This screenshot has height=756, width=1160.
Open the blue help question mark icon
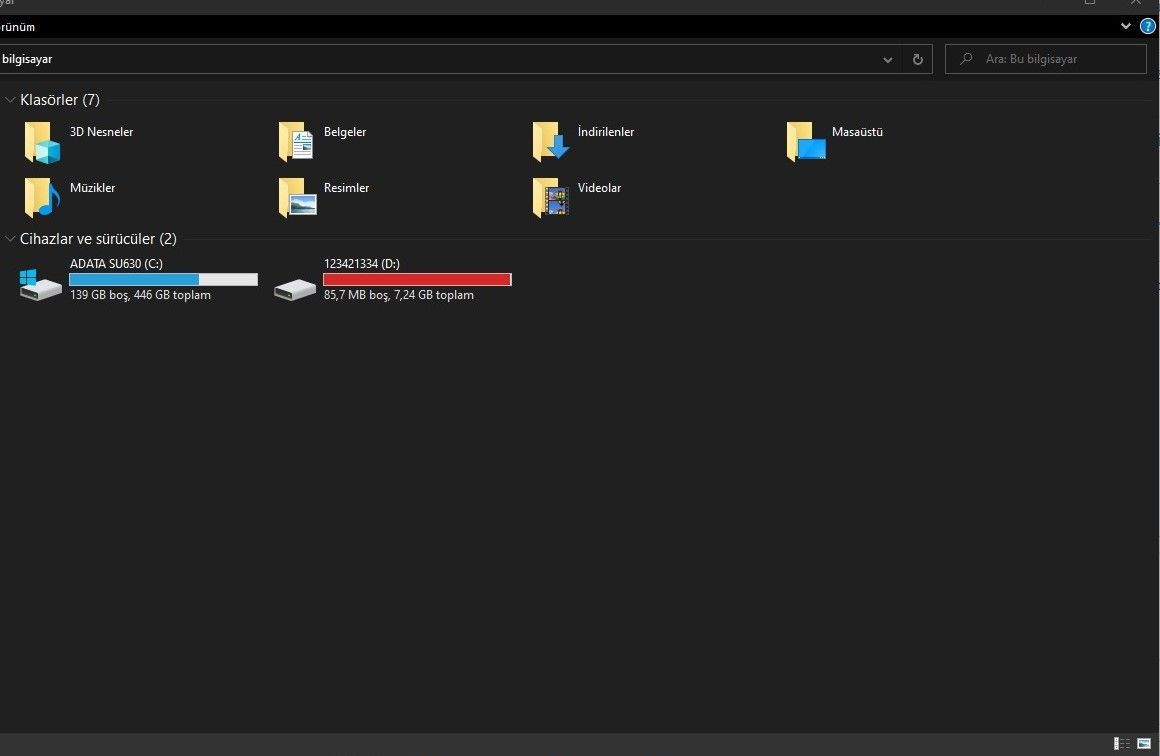(x=1147, y=27)
